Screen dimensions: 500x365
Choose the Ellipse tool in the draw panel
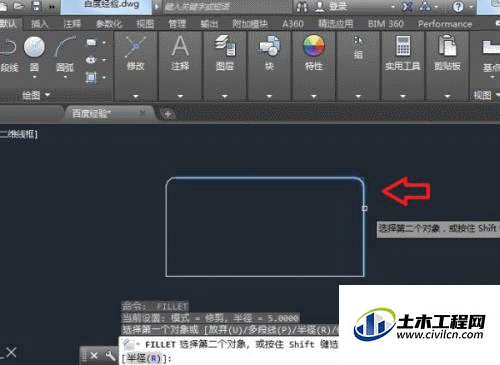pos(91,60)
